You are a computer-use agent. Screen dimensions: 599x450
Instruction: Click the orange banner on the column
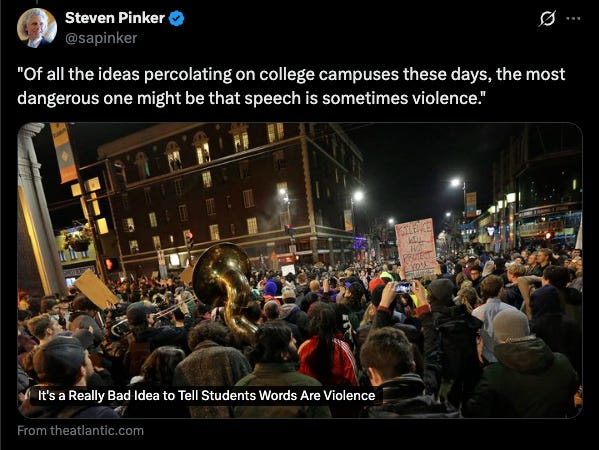pyautogui.click(x=64, y=153)
